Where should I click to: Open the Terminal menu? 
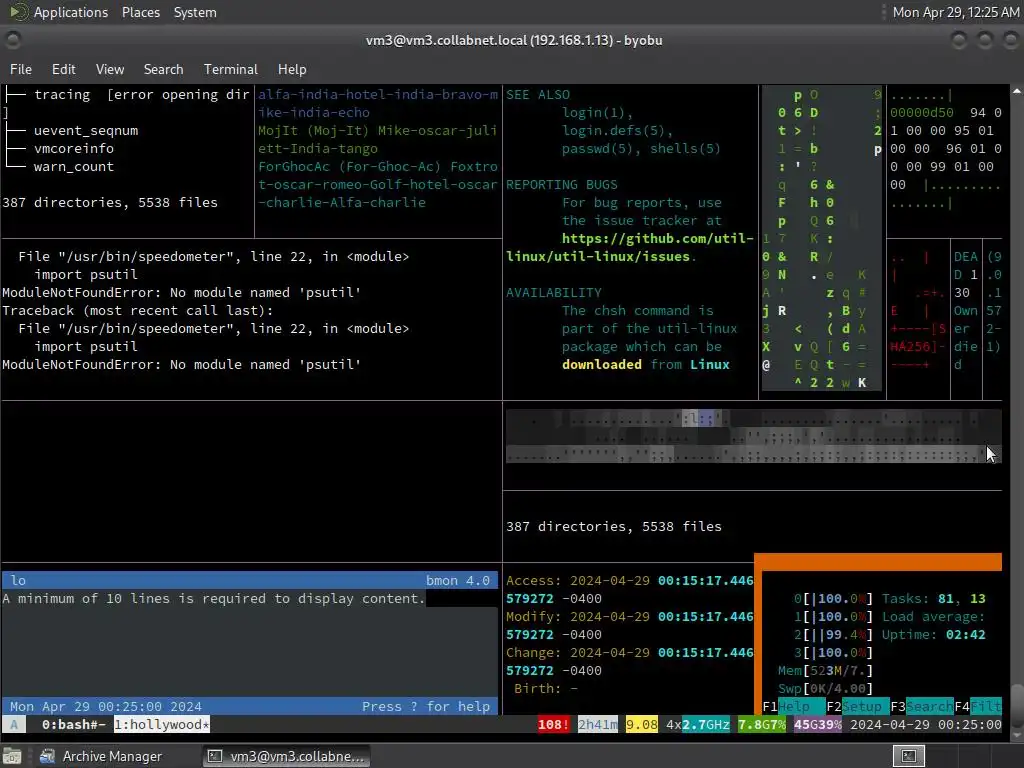click(x=231, y=69)
